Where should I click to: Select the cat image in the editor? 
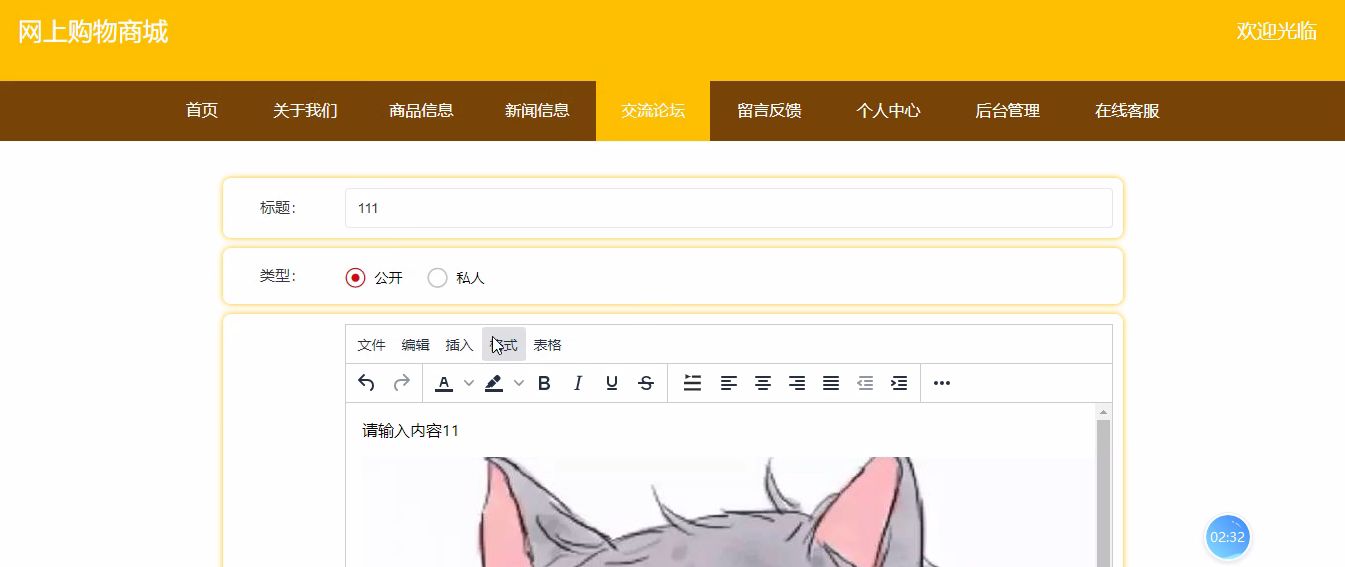coord(728,512)
